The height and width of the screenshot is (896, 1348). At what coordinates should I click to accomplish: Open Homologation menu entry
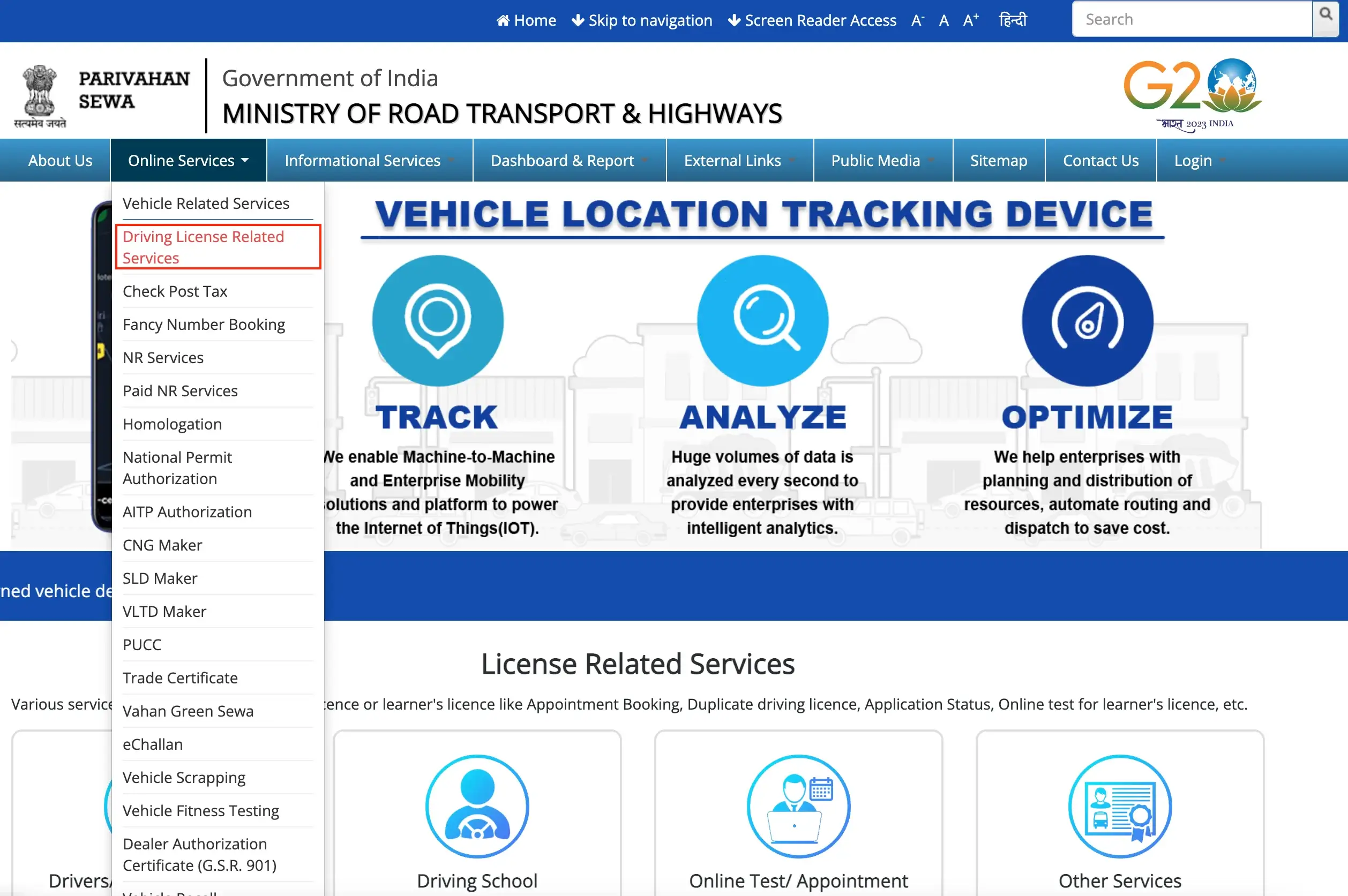click(x=218, y=424)
